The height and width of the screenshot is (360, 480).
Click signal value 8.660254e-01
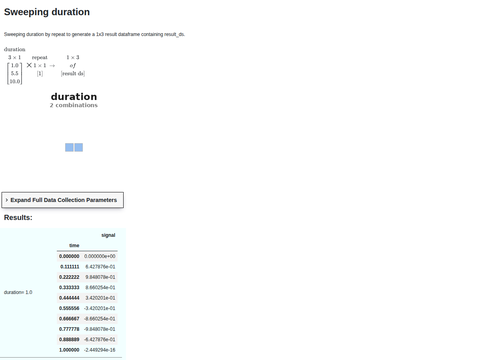point(100,287)
